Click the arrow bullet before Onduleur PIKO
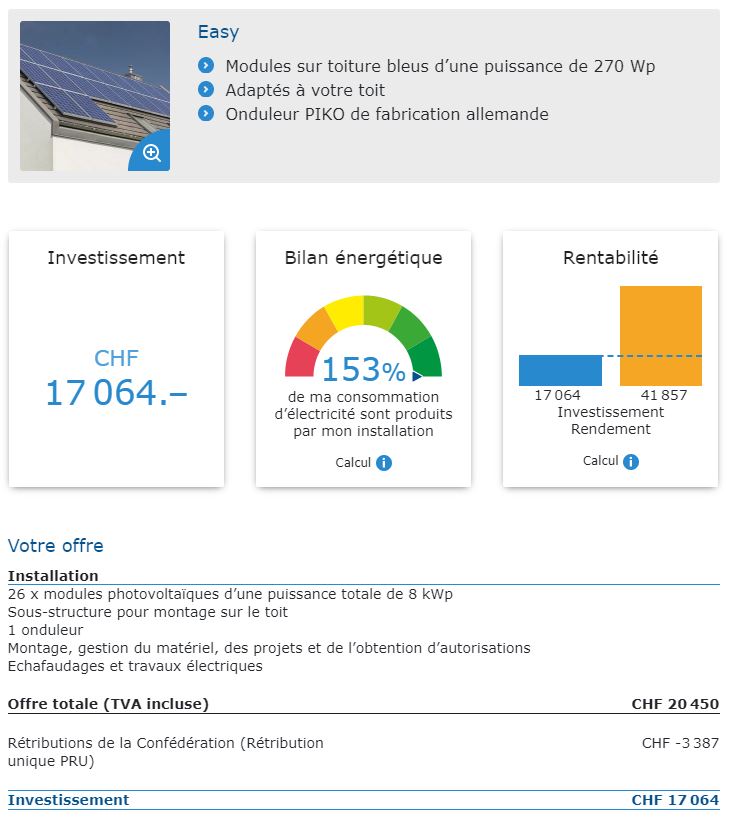 coord(206,114)
